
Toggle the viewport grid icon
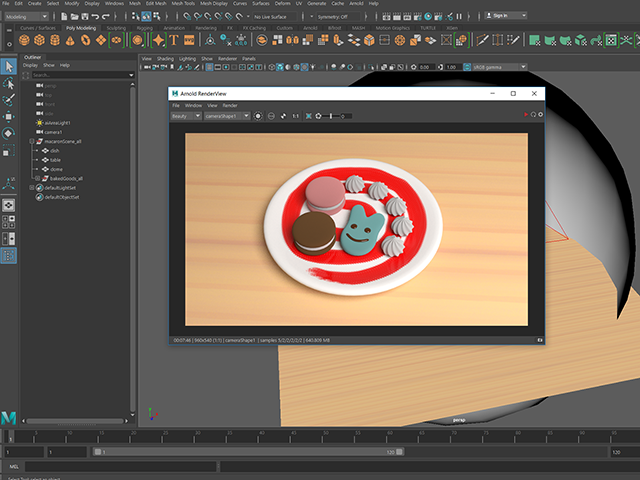click(209, 67)
